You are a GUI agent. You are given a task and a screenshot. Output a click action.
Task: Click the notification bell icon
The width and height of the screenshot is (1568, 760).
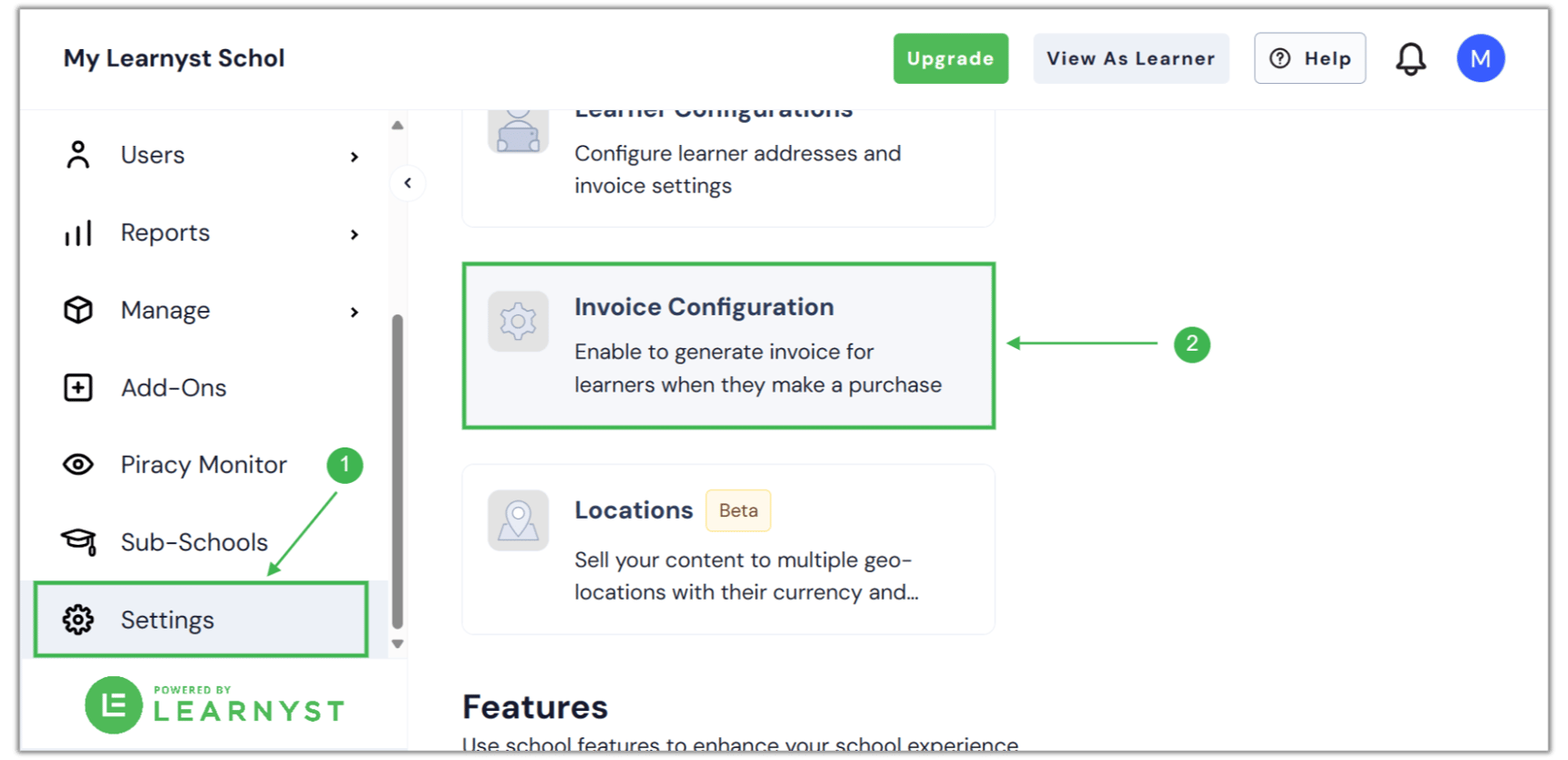pyautogui.click(x=1411, y=57)
